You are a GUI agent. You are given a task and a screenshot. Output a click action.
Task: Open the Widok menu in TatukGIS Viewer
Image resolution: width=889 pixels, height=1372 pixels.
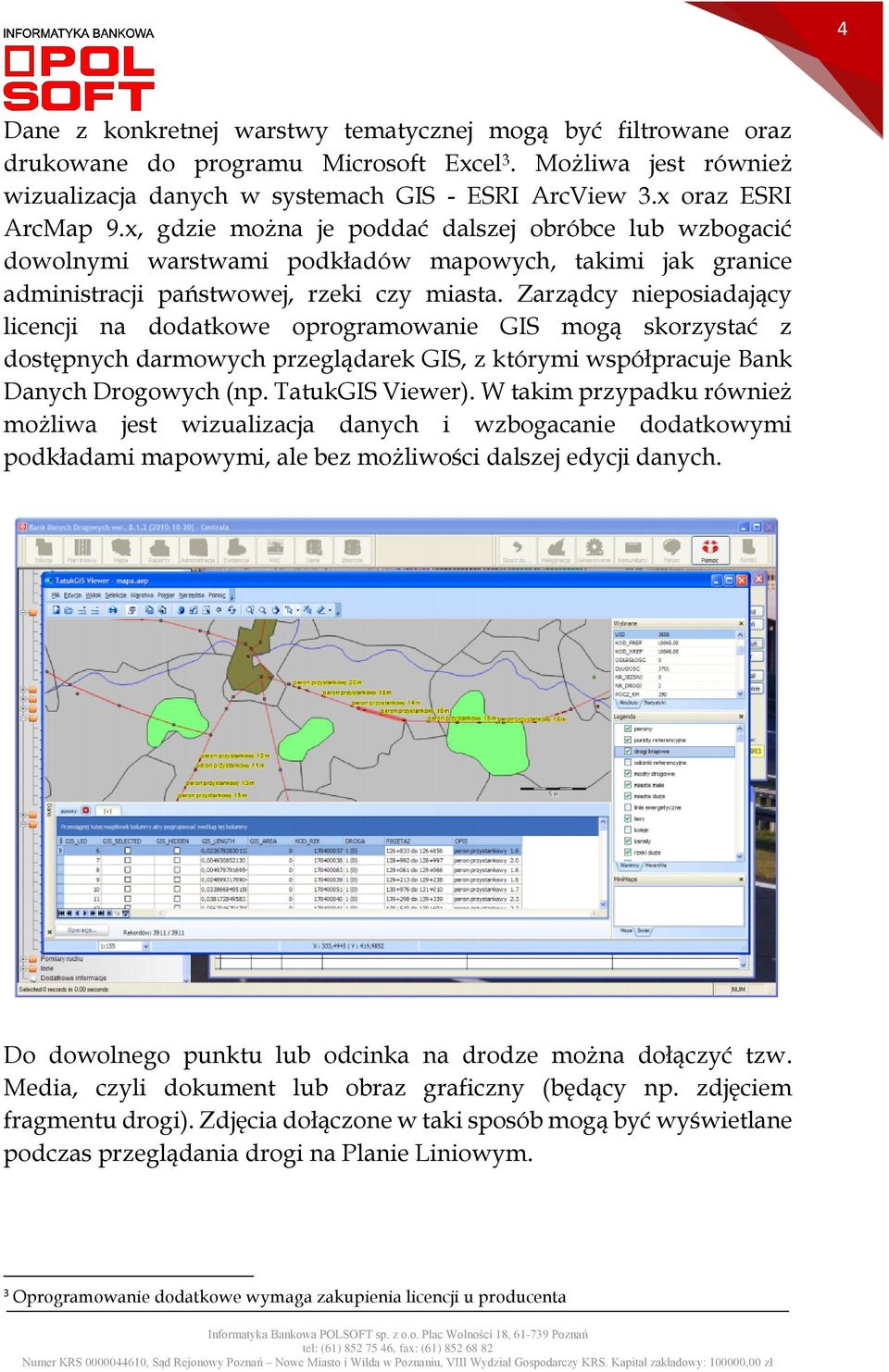[x=94, y=595]
